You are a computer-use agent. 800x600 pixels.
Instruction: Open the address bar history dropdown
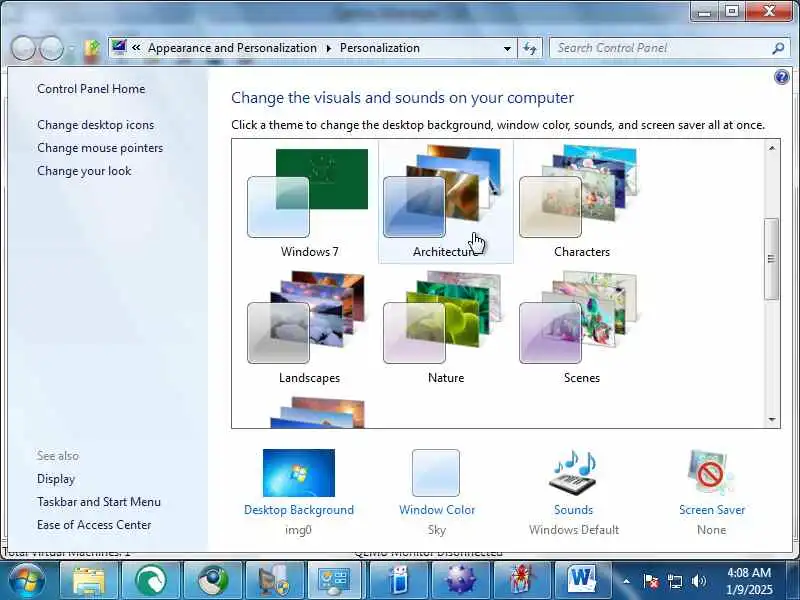click(507, 49)
